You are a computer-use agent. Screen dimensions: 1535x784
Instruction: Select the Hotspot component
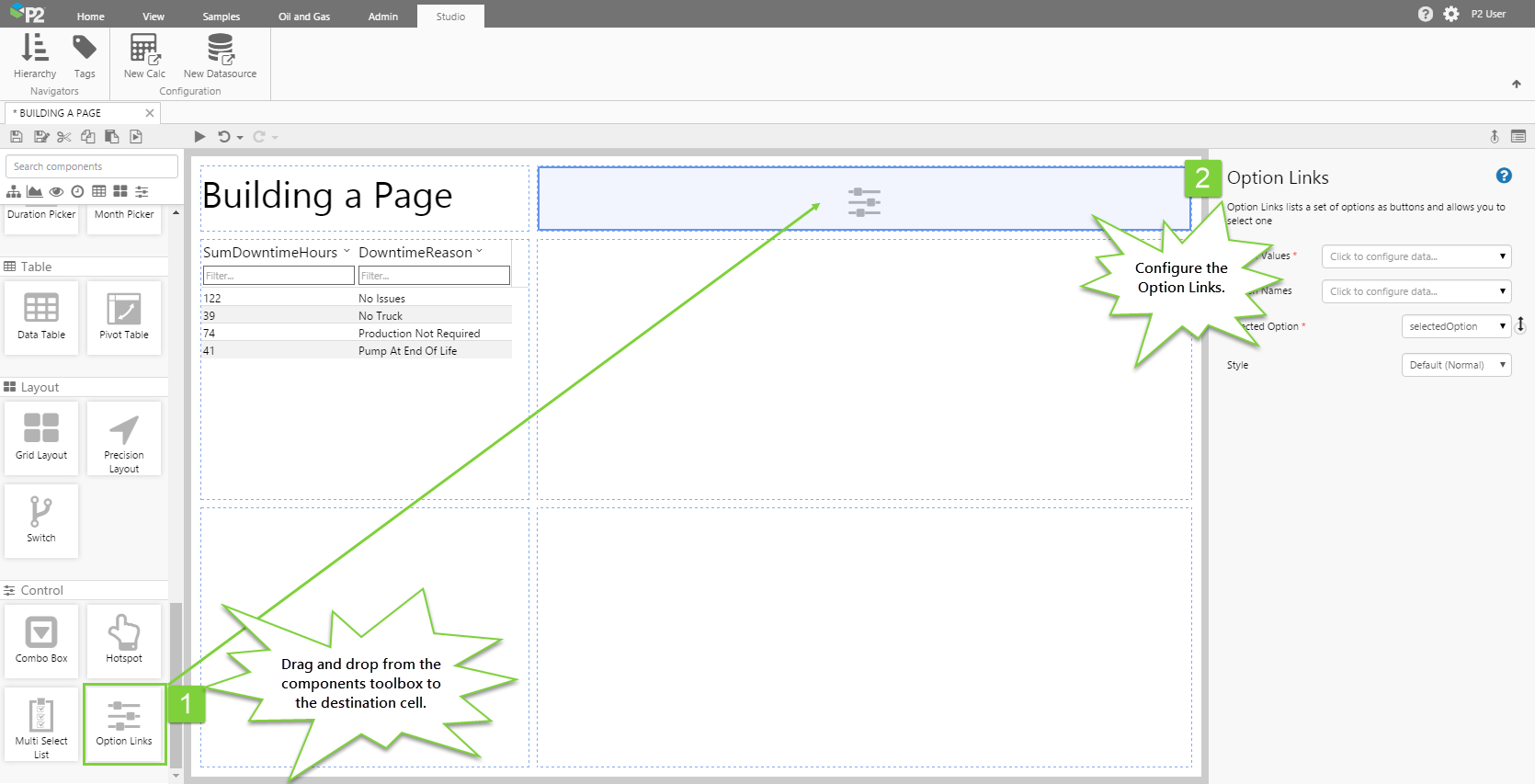[x=124, y=642]
